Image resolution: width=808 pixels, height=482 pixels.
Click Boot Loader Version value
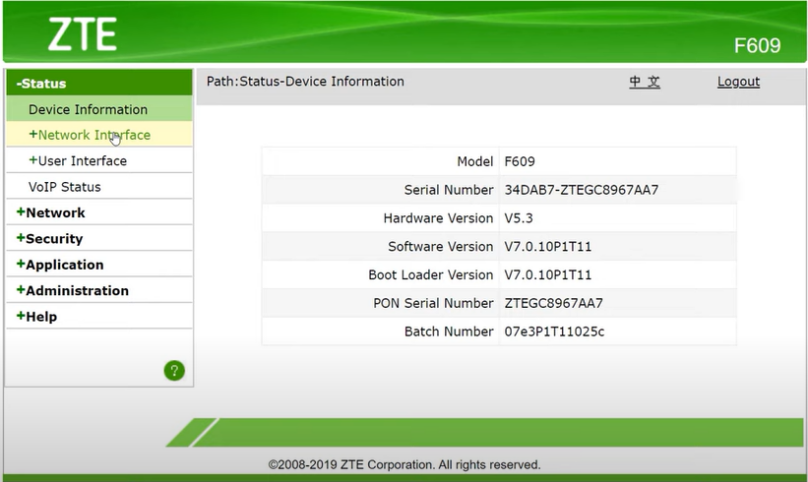point(548,275)
